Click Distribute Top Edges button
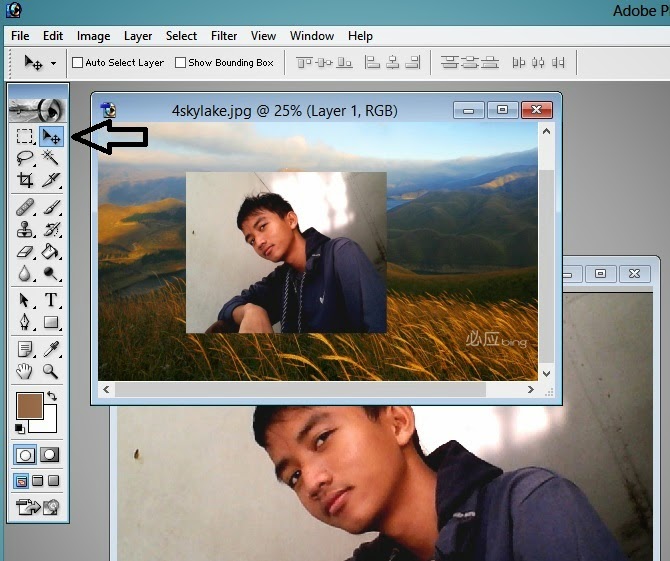This screenshot has width=670, height=561. click(450, 63)
